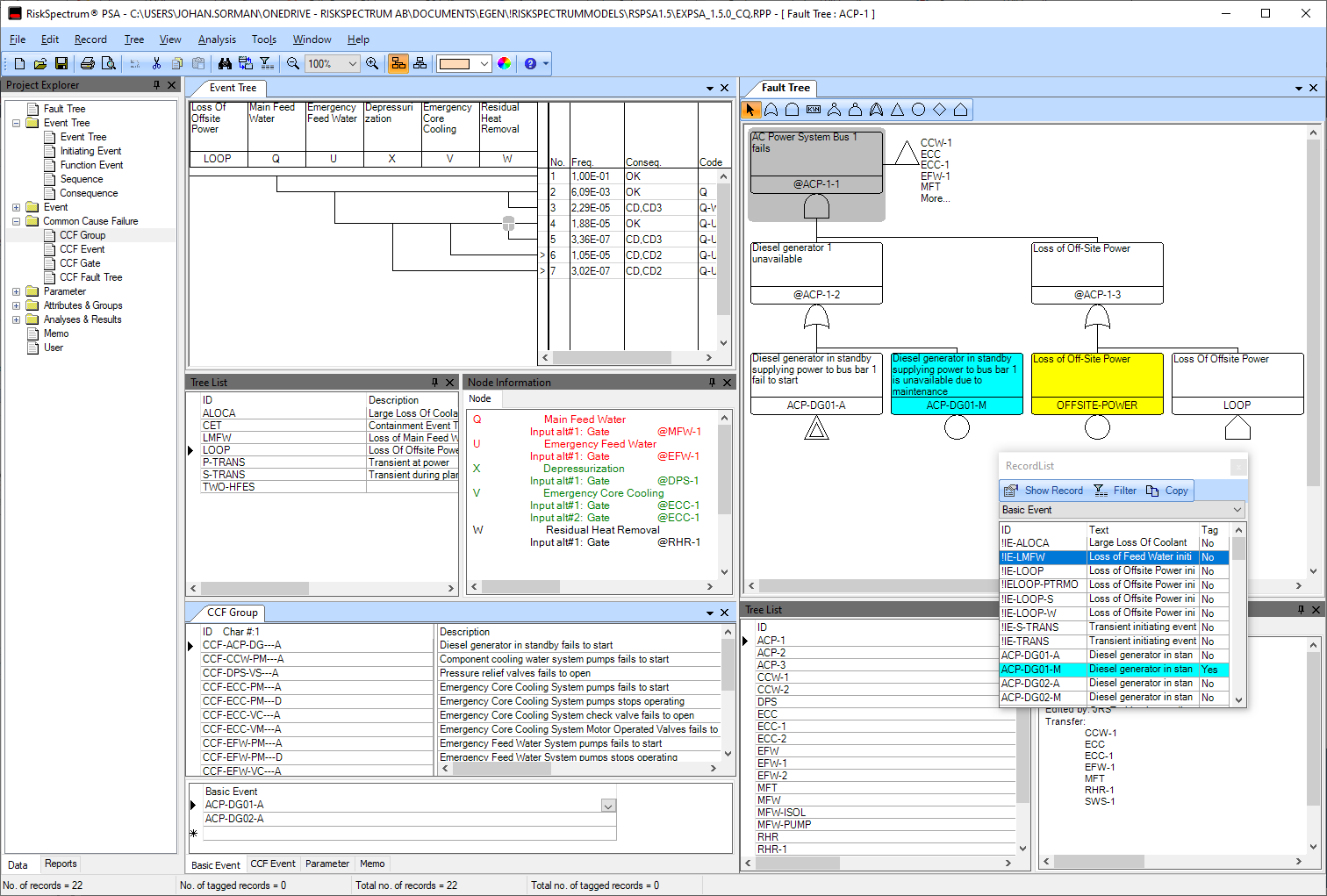
Task: Click the Filter button in RecordList
Action: click(x=1115, y=491)
